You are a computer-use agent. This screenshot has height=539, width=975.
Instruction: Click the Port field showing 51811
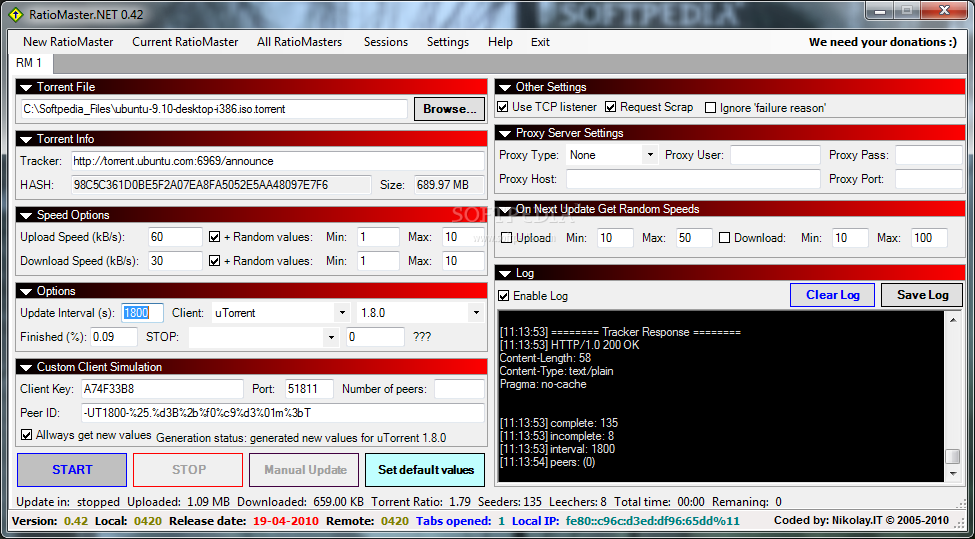point(309,389)
